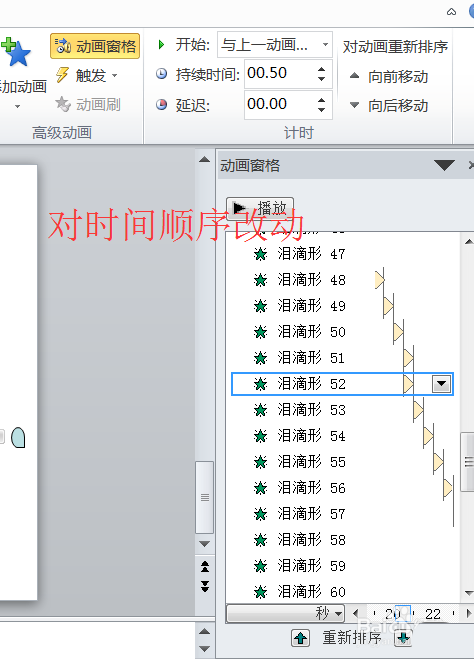The image size is (474, 659).
Task: Select animation item 泪滴形 50
Action: click(x=342, y=332)
